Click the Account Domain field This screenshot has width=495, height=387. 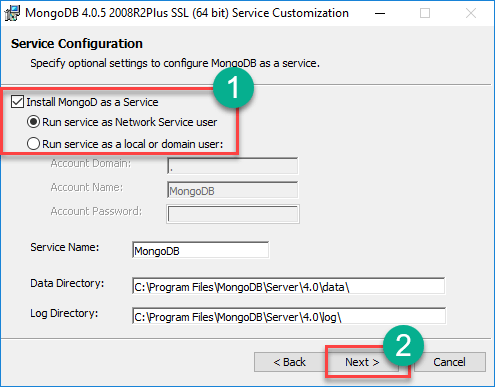pos(232,166)
